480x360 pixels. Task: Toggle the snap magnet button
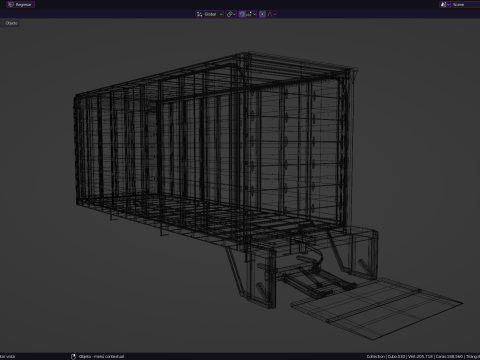[242, 14]
